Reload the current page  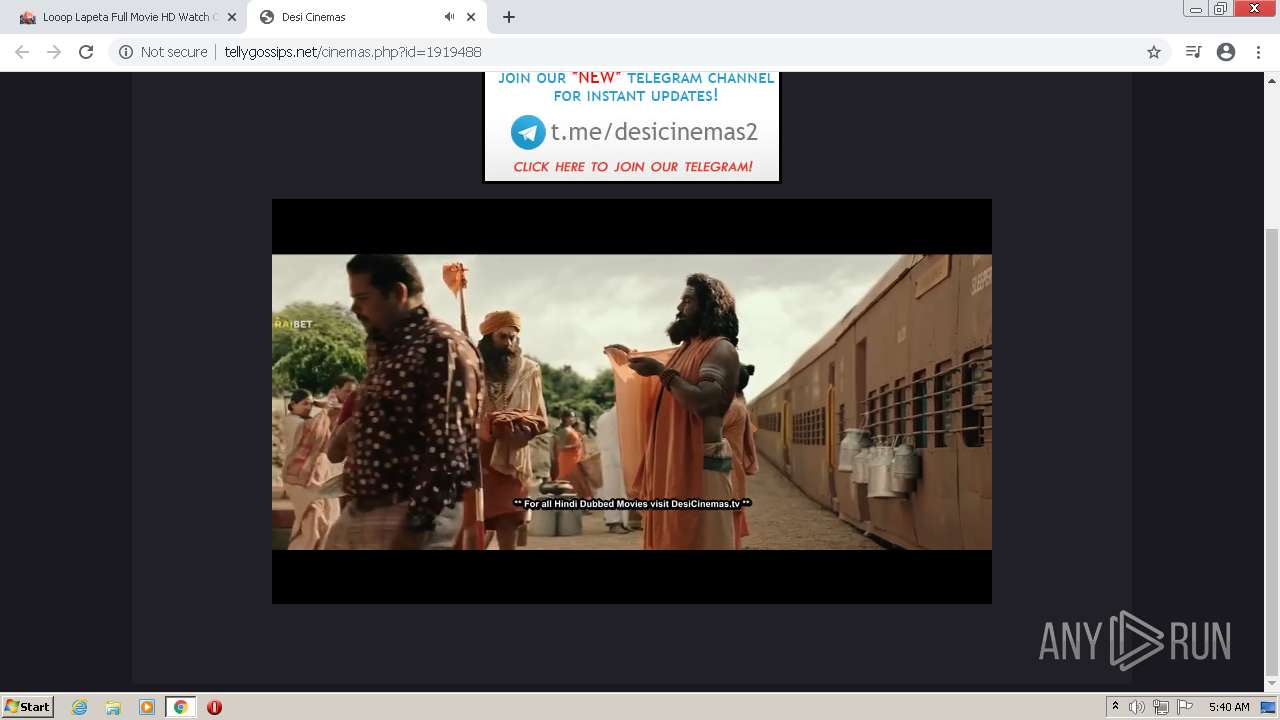pos(86,52)
